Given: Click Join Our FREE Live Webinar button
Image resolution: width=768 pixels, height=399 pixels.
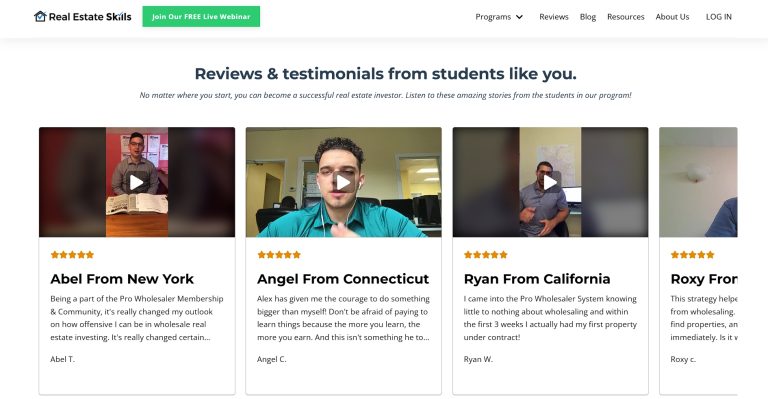Looking at the screenshot, I should 201,17.
